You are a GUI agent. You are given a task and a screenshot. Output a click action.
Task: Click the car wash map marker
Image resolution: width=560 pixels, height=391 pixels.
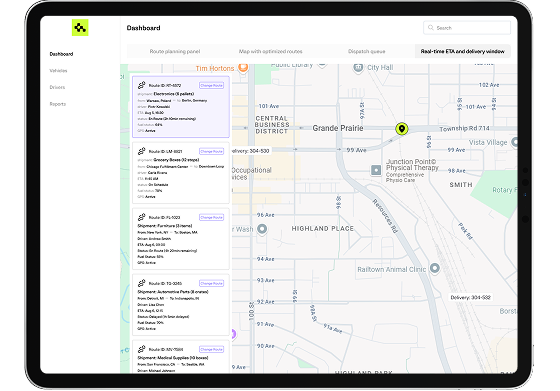tap(262, 229)
